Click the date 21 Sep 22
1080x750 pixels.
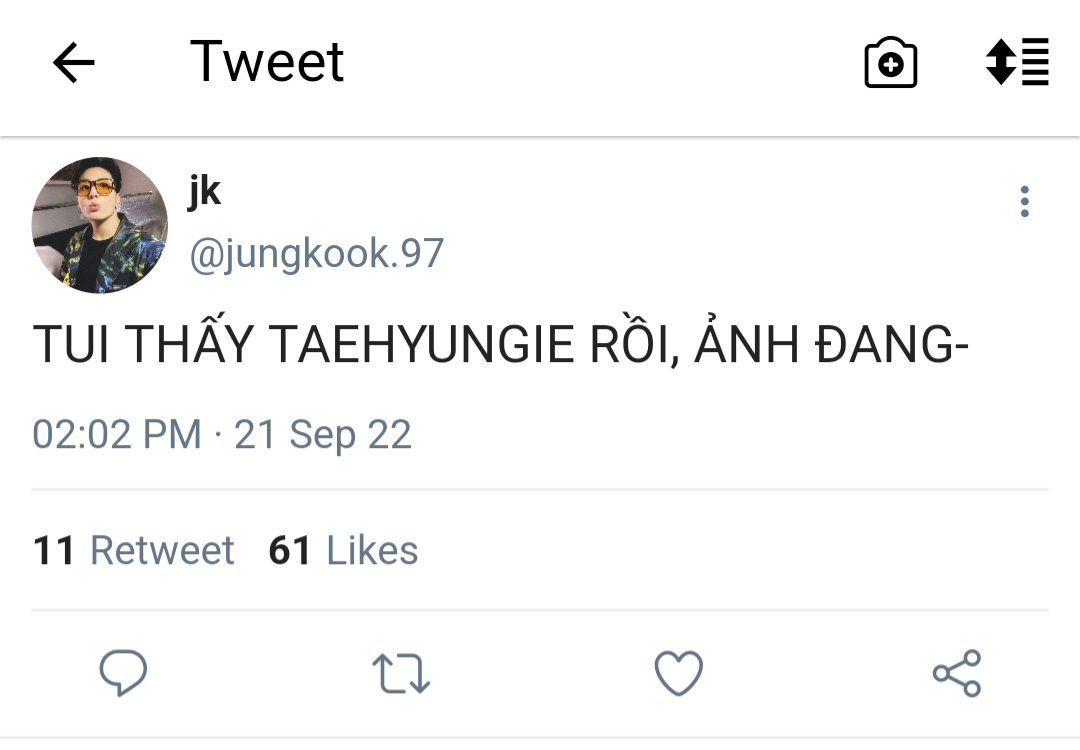pyautogui.click(x=323, y=435)
